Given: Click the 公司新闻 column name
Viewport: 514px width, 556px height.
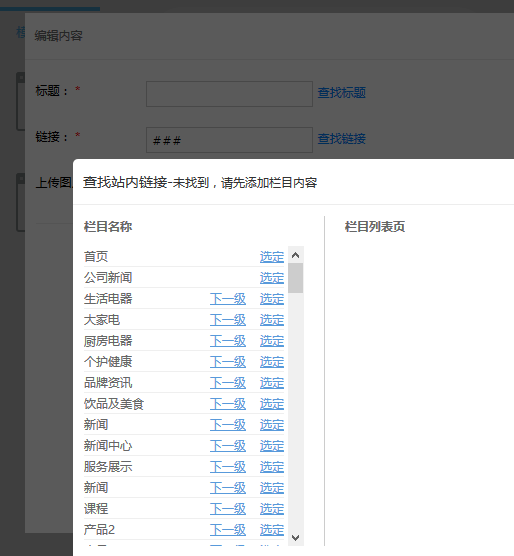Looking at the screenshot, I should pos(108,278).
